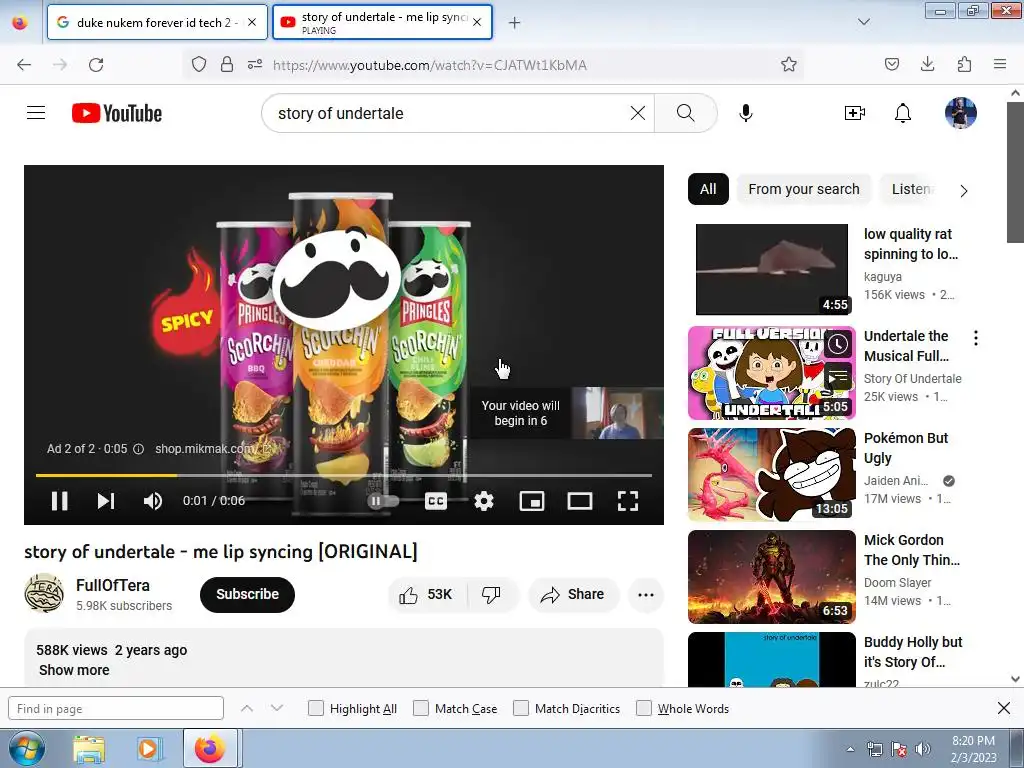Close the duke nukem forever tab
Viewport: 1024px width, 768px height.
pos(252,22)
